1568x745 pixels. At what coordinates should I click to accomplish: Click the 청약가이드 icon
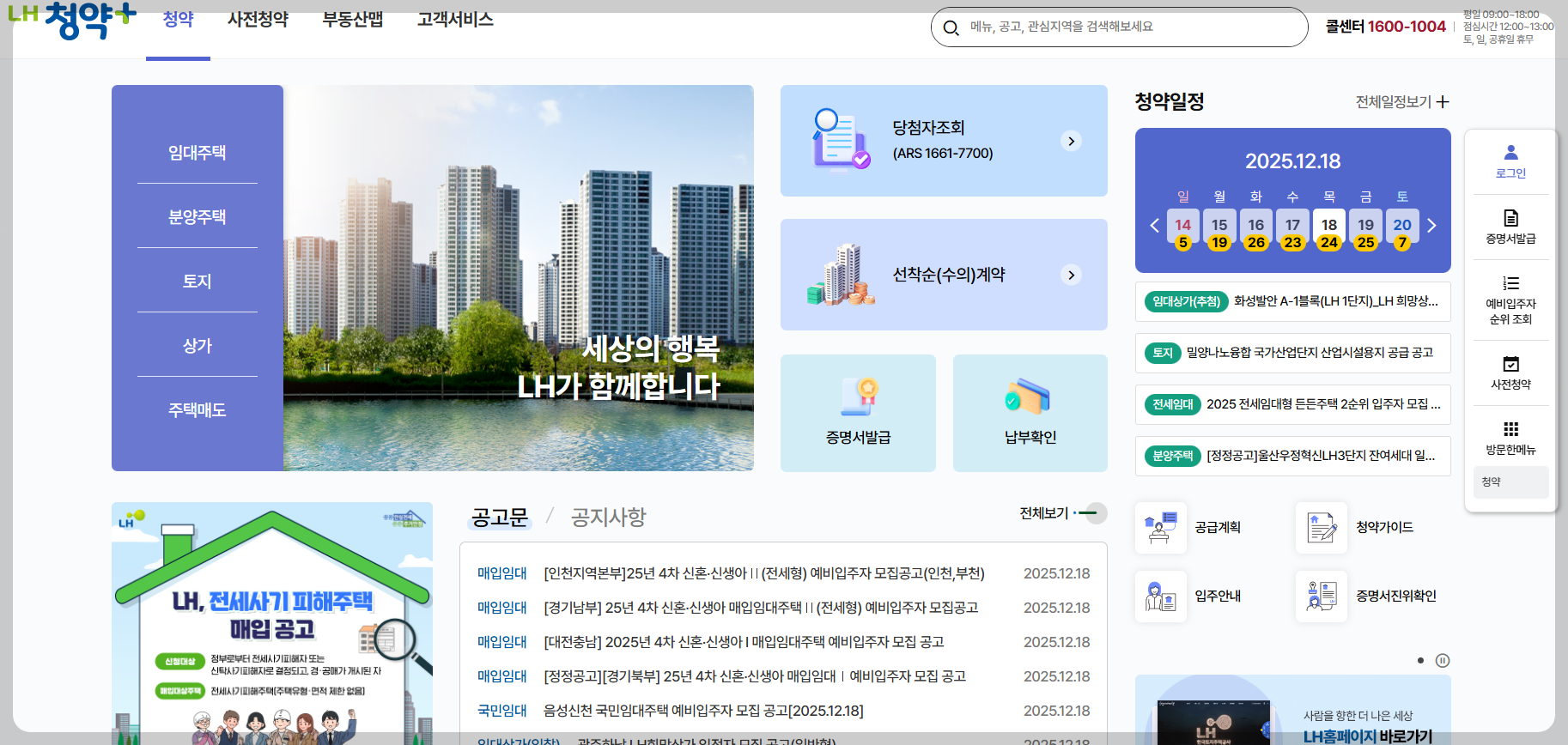(1322, 528)
